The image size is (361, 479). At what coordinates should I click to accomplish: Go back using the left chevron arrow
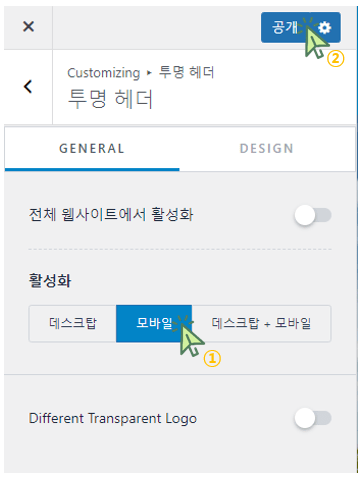28,87
